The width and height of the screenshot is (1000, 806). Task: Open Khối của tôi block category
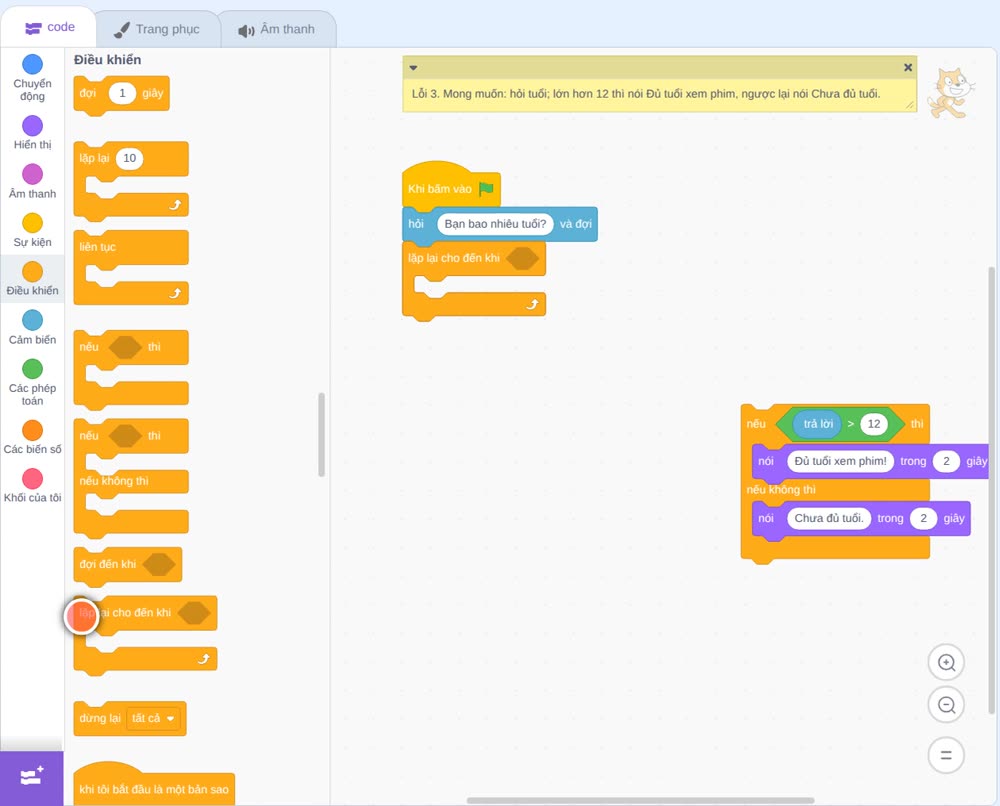pyautogui.click(x=33, y=486)
